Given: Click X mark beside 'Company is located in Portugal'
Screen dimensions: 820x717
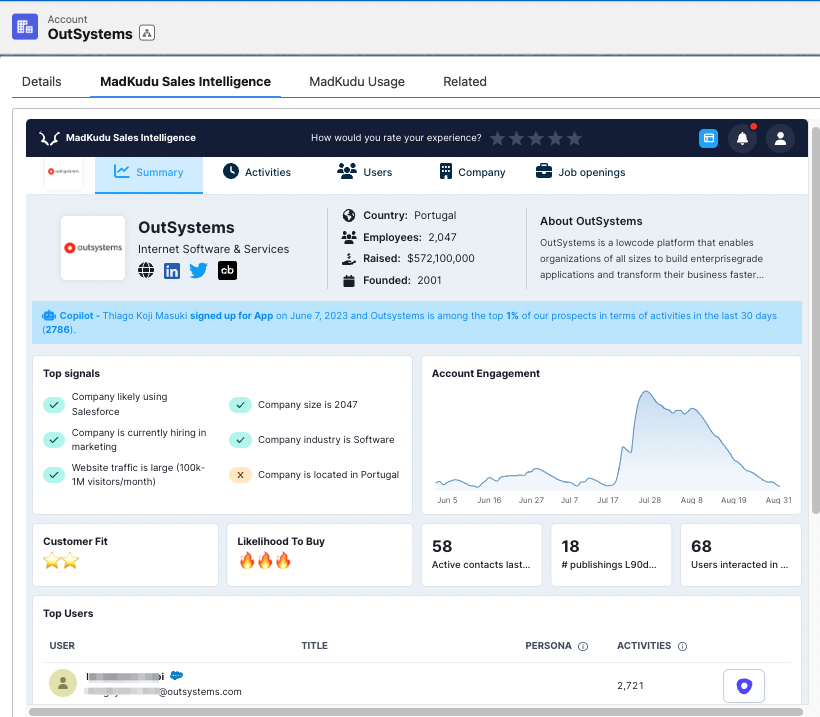Looking at the screenshot, I should point(241,475).
